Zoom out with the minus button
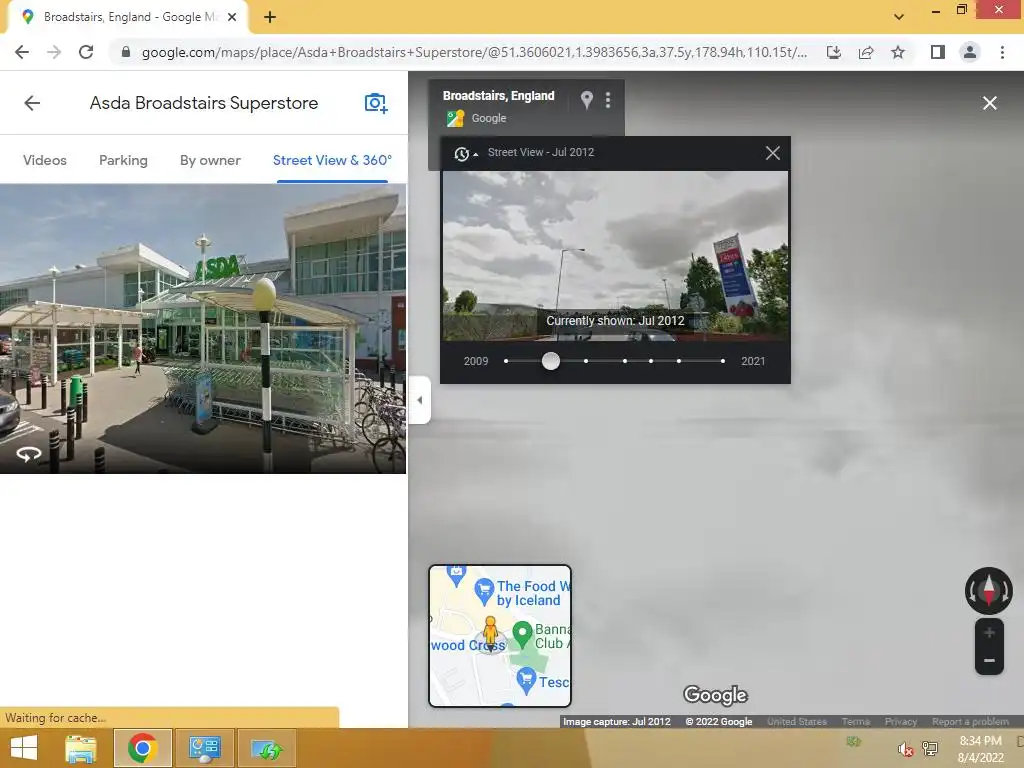This screenshot has height=768, width=1024. (989, 660)
